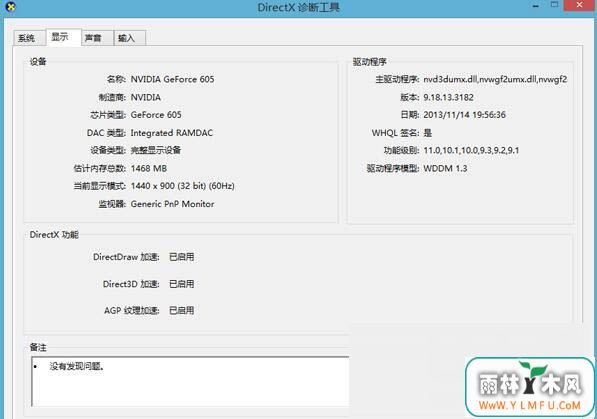Screen dimensions: 597x419
Task: Click the 当前显示模式 label
Action: (x=100, y=186)
